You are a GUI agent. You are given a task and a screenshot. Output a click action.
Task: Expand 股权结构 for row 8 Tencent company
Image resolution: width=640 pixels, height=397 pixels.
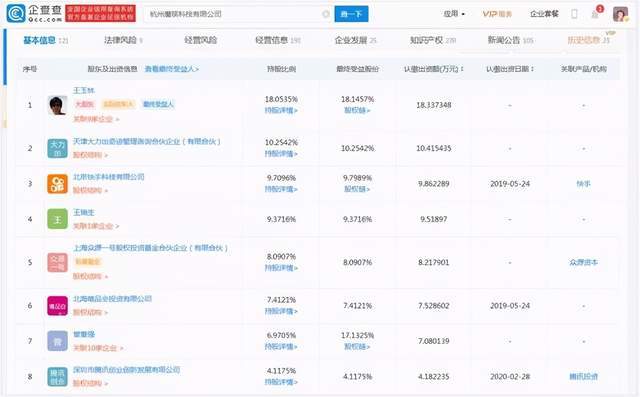[x=90, y=384]
